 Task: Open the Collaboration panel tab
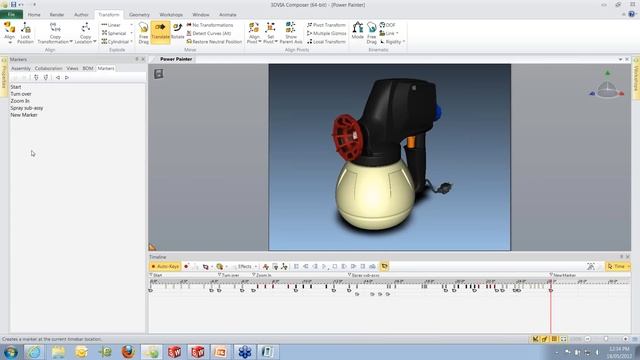(x=49, y=69)
